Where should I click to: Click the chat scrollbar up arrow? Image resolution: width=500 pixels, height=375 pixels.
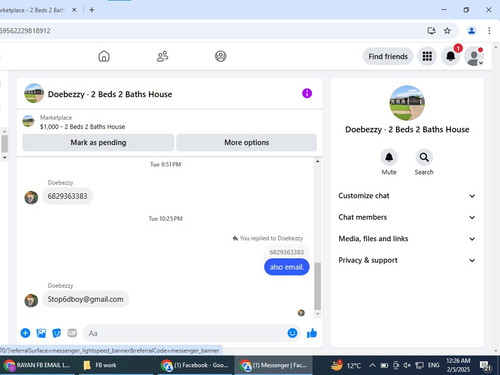317,161
